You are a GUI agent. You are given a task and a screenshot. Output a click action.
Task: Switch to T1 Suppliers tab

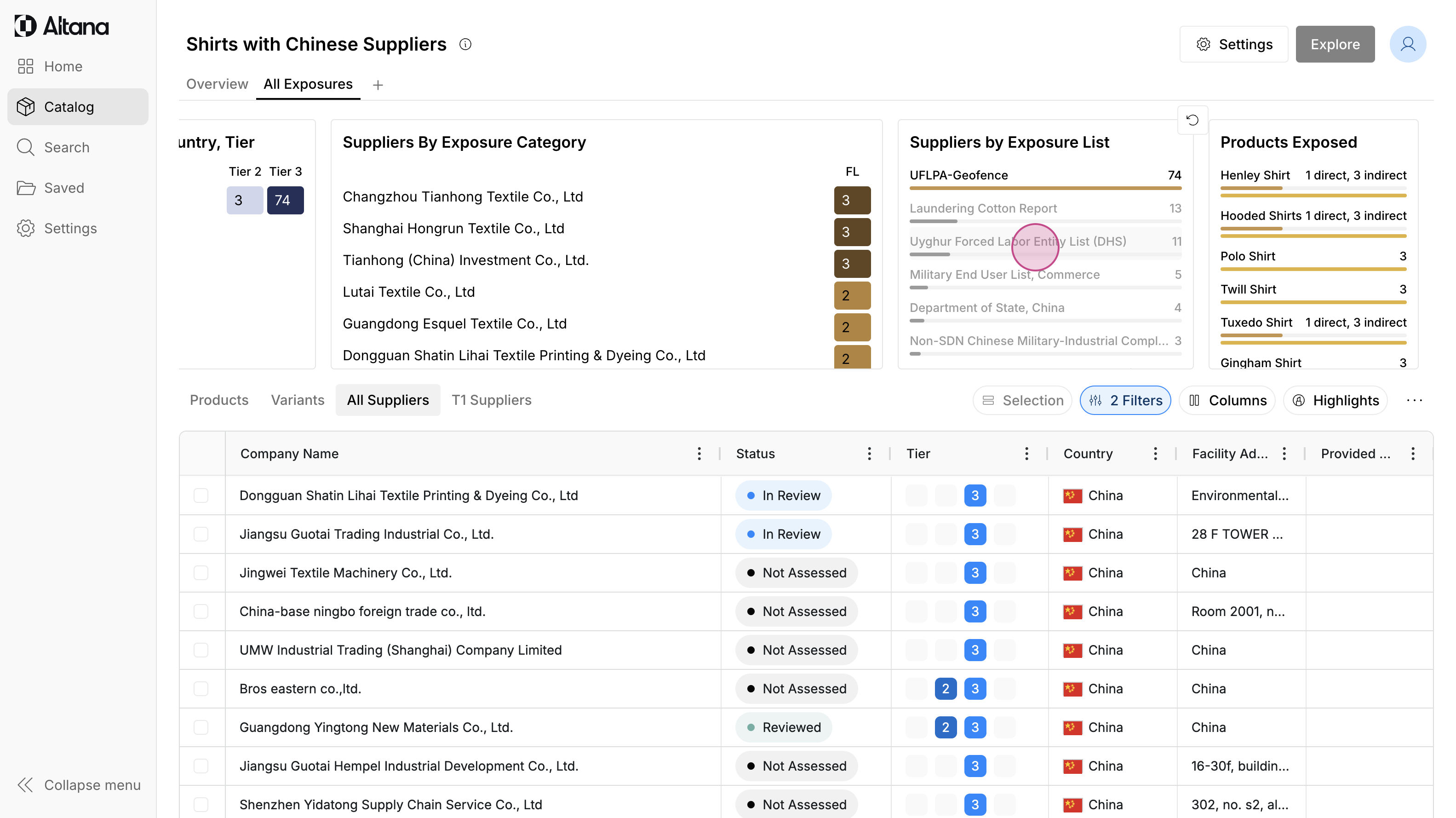pyautogui.click(x=491, y=400)
